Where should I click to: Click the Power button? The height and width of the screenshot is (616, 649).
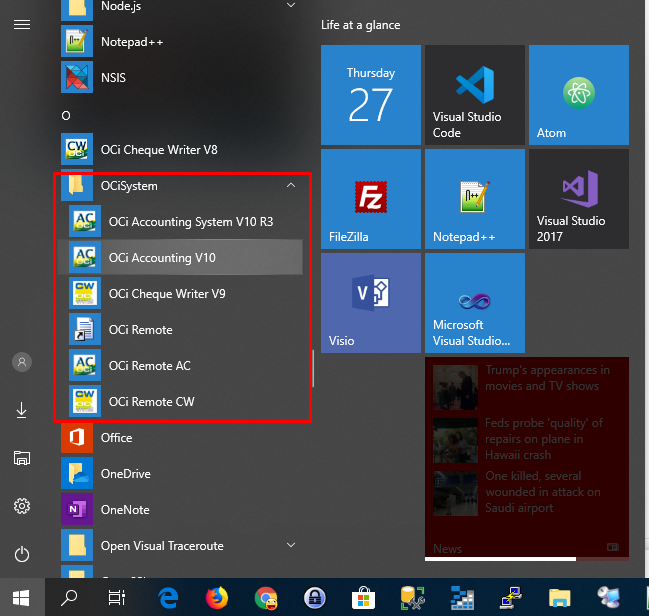(22, 554)
